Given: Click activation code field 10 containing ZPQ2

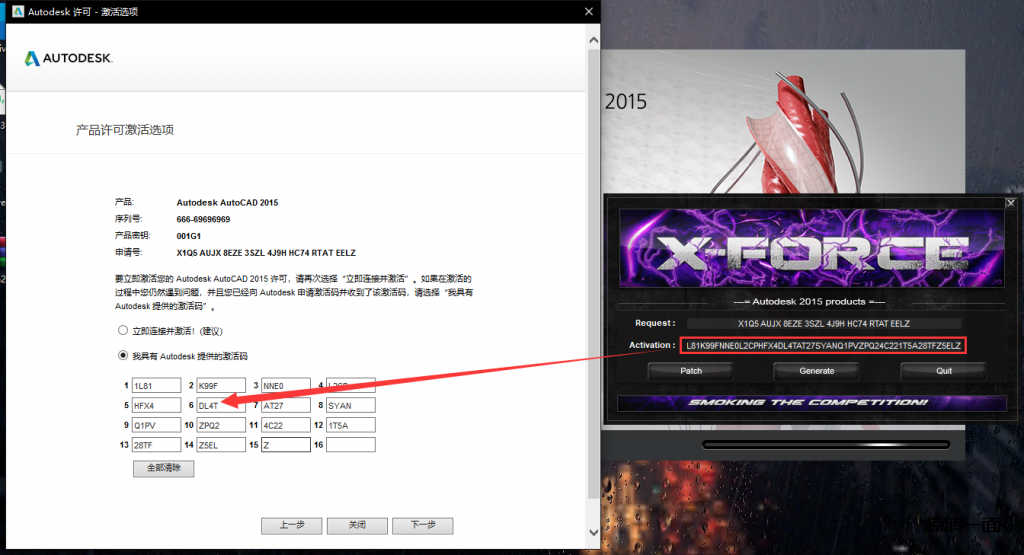Looking at the screenshot, I should (x=220, y=424).
